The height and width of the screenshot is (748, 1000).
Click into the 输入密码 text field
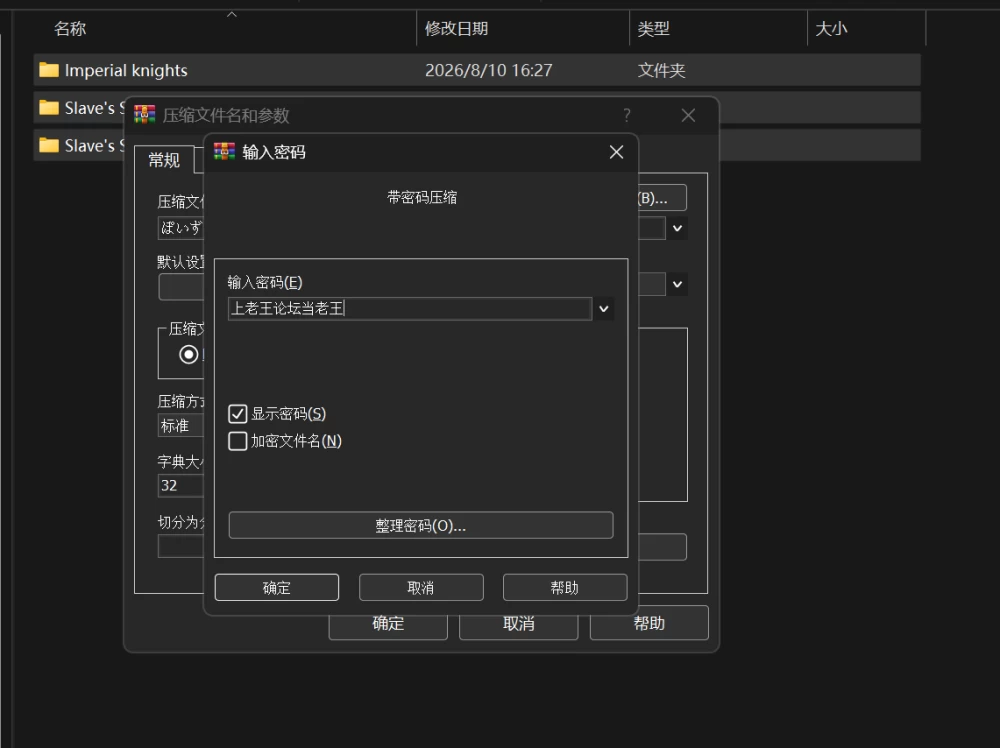pos(410,309)
